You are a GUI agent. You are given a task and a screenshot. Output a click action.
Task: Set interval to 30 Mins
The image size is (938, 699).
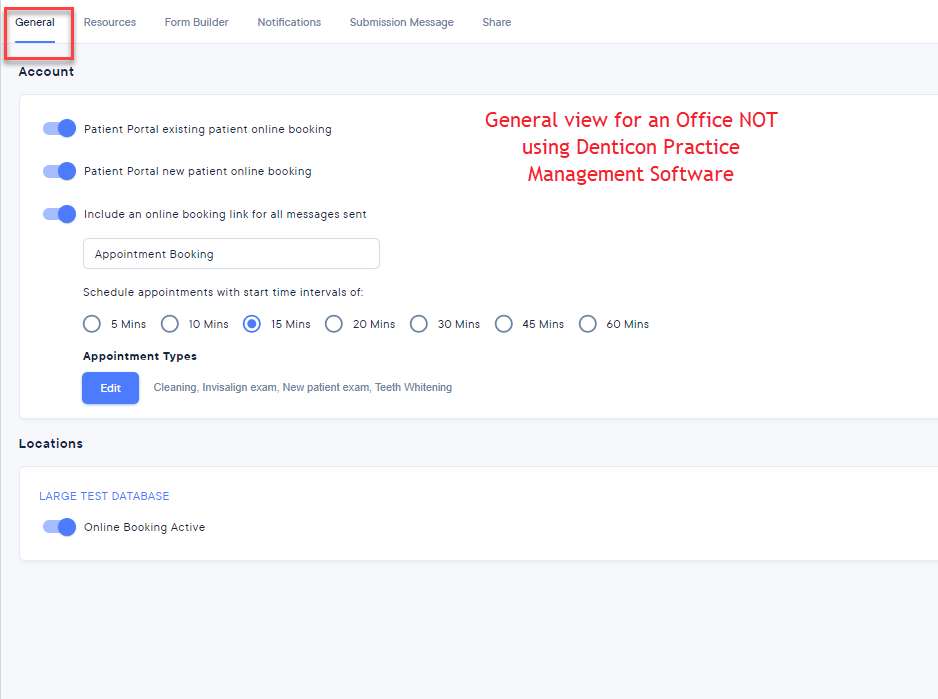click(419, 324)
